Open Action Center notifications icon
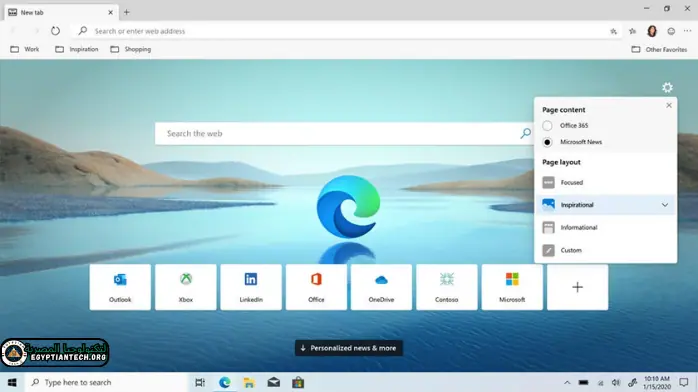 (684, 382)
